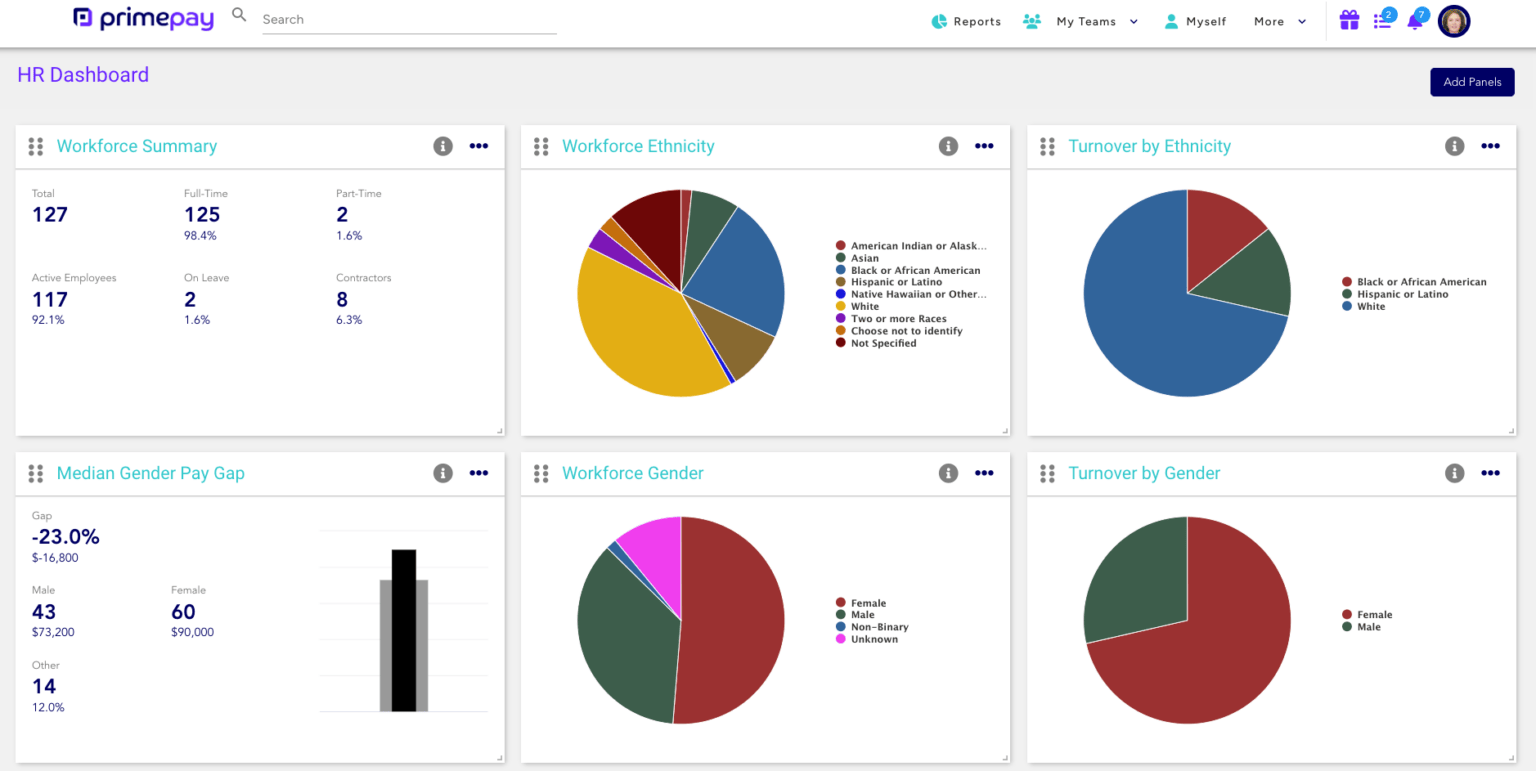Viewport: 1536px width, 771px height.
Task: Open three-dot options on Workforce Summary panel
Action: [x=479, y=146]
